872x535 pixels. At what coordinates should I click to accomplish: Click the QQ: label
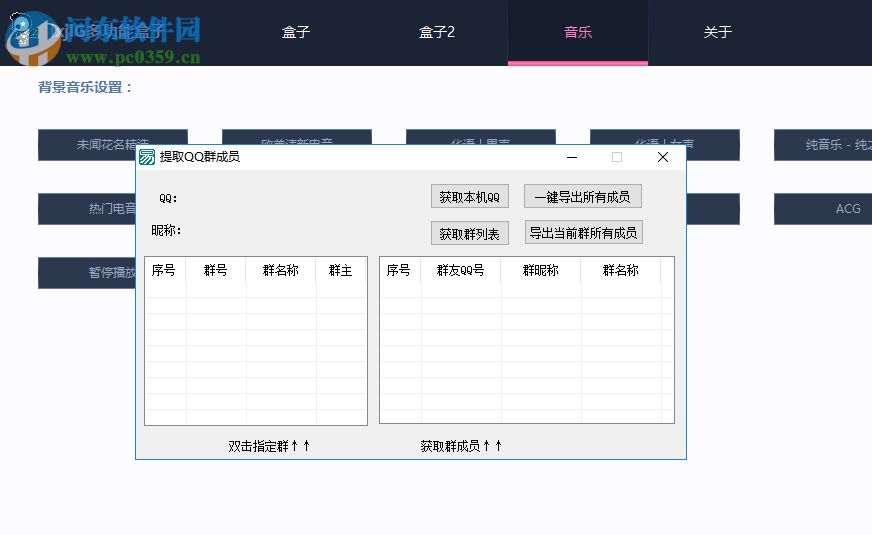(x=168, y=199)
